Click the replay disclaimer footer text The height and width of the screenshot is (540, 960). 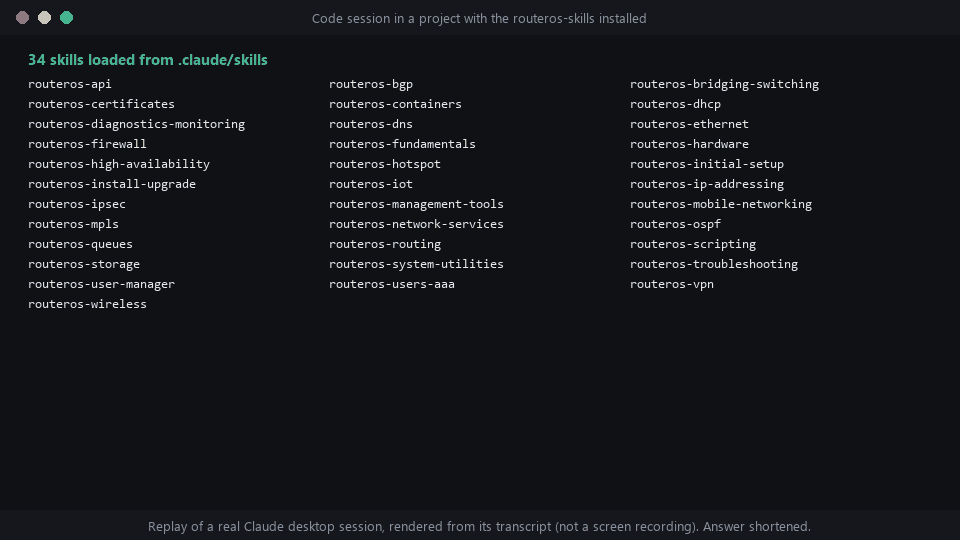(x=479, y=527)
